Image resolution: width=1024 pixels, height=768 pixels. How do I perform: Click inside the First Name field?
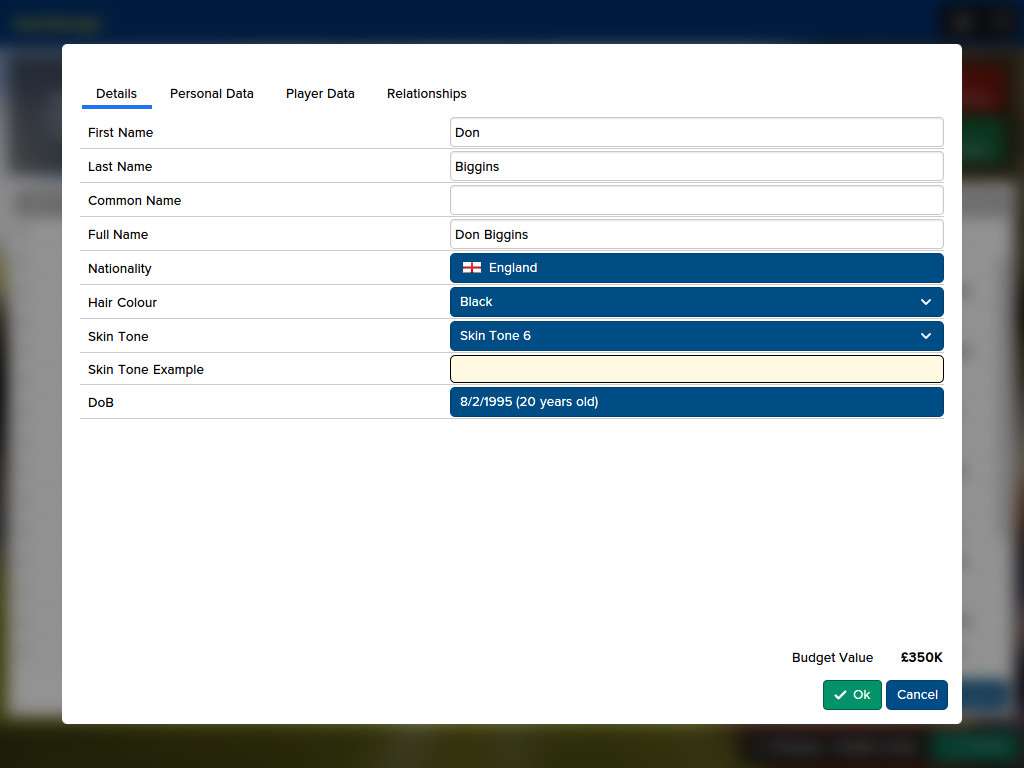coord(697,131)
